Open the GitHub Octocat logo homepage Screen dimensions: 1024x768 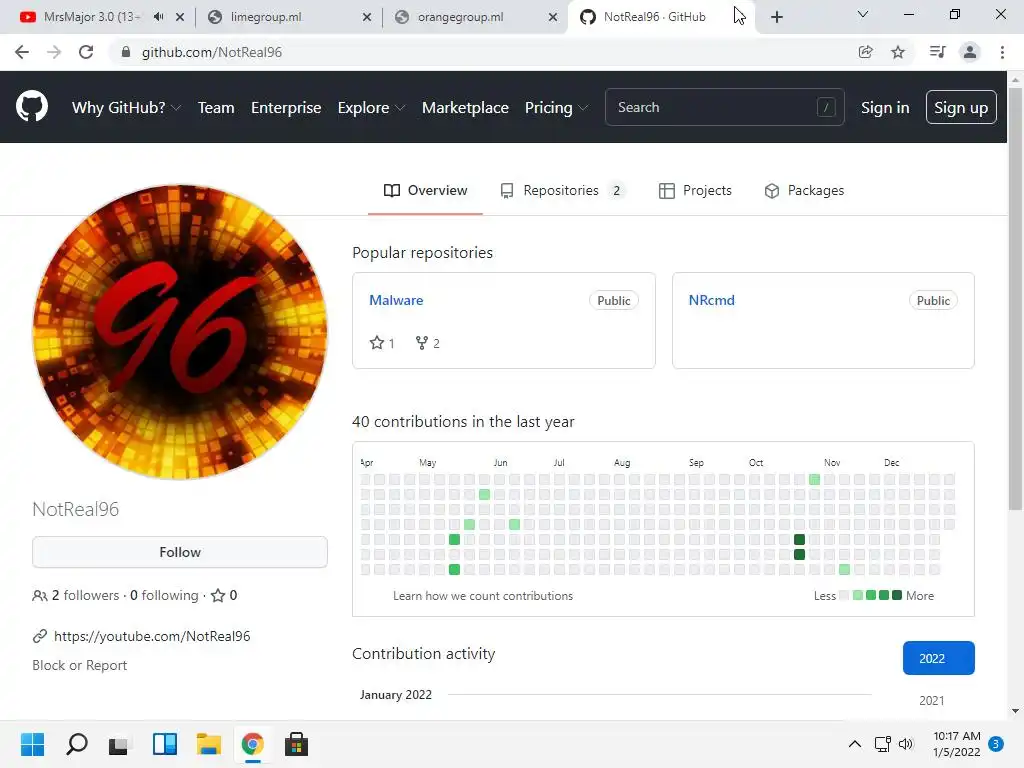31,106
